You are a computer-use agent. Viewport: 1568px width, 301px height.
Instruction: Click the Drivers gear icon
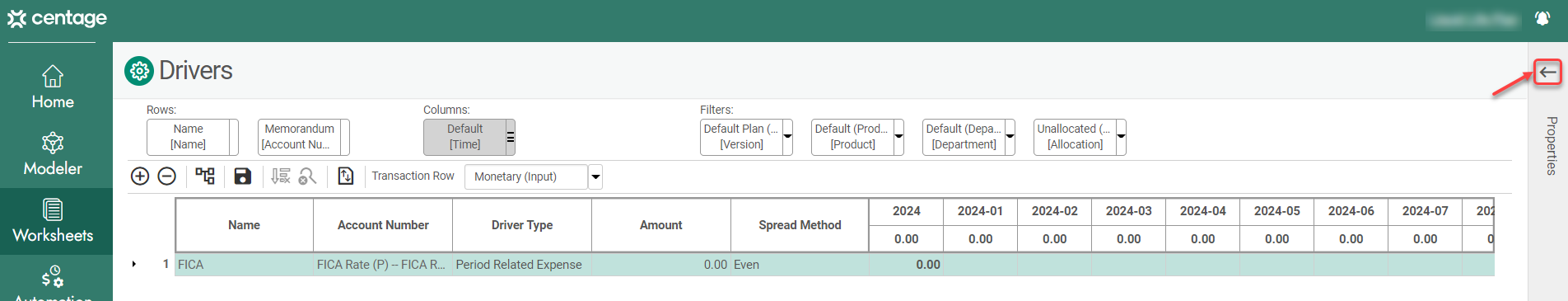tap(139, 71)
